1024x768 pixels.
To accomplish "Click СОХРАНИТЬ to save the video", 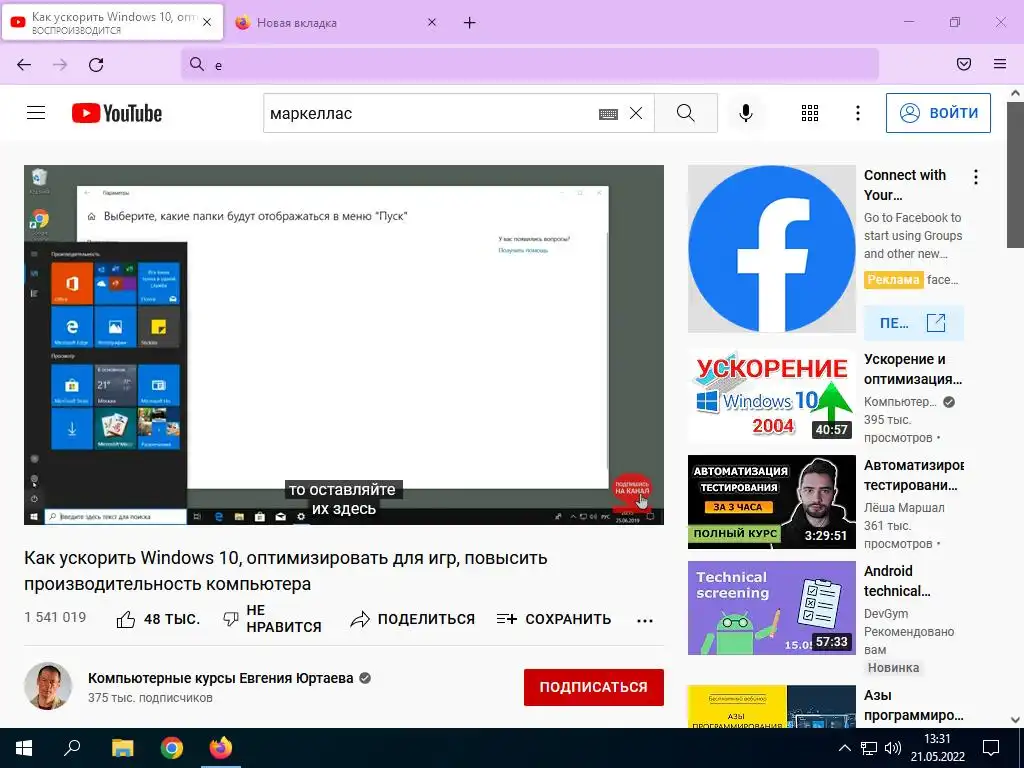I will pos(554,619).
